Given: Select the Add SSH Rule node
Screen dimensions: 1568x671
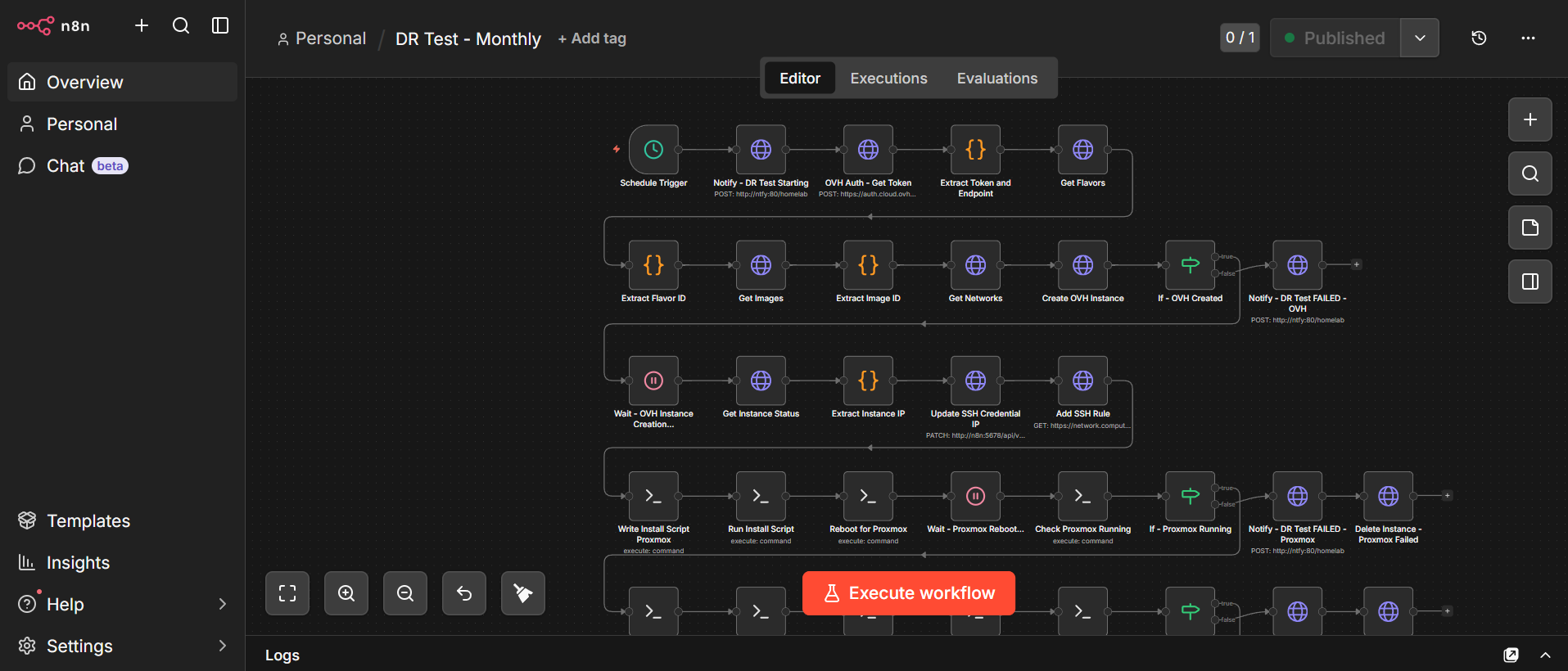Looking at the screenshot, I should point(1082,381).
